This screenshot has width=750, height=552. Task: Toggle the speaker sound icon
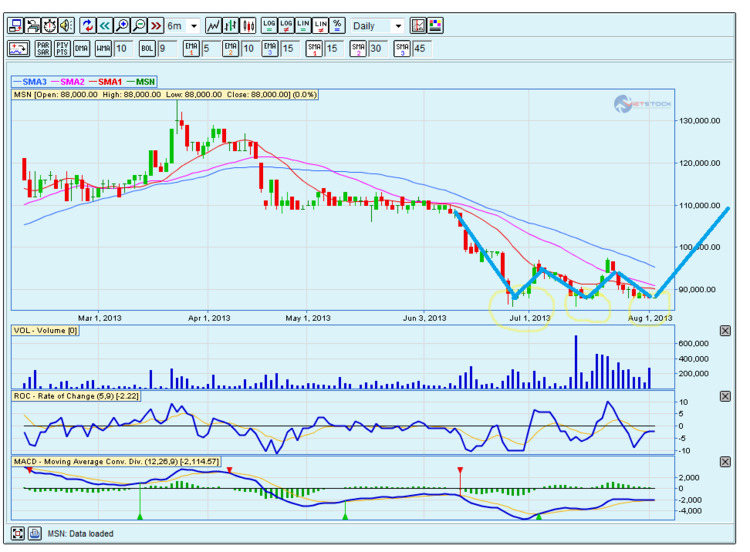(x=66, y=25)
